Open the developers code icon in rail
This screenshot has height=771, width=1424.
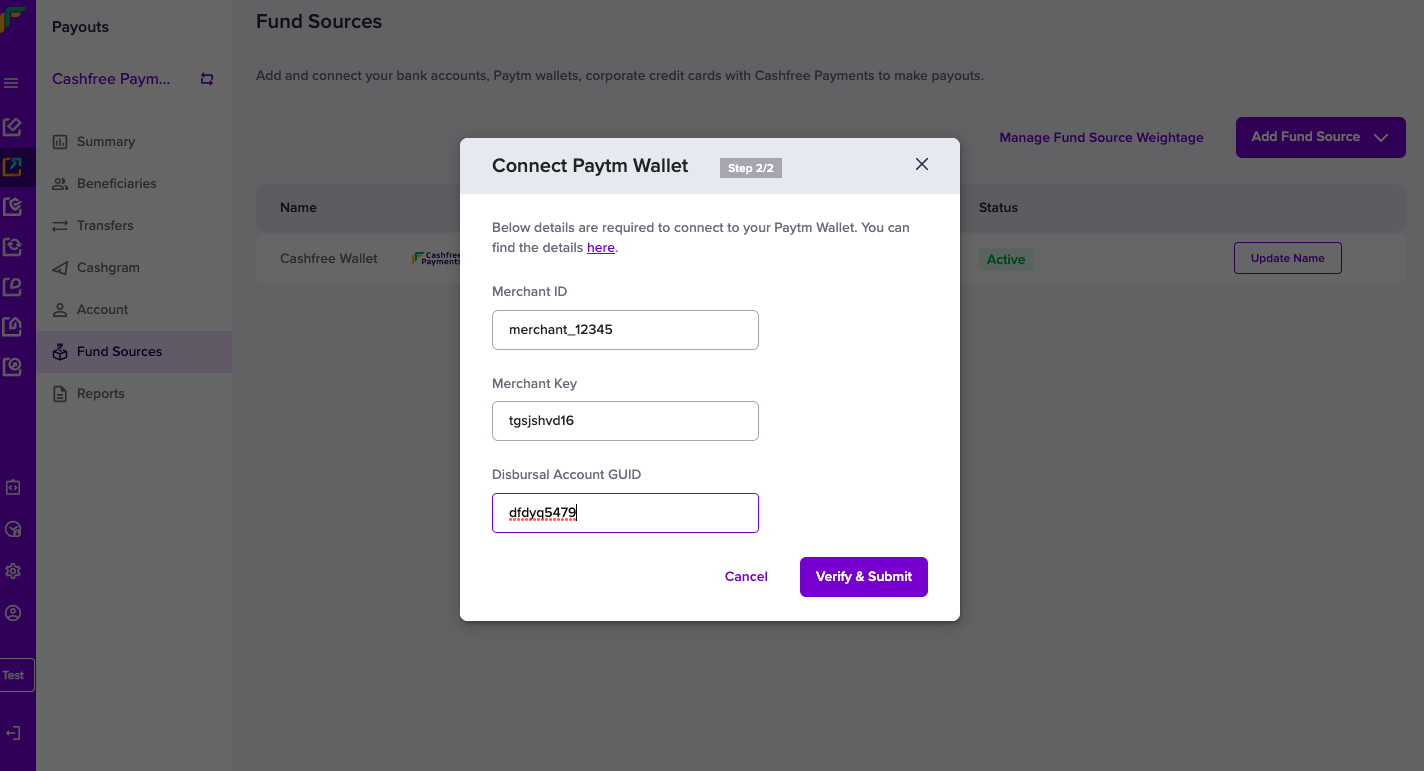13,488
